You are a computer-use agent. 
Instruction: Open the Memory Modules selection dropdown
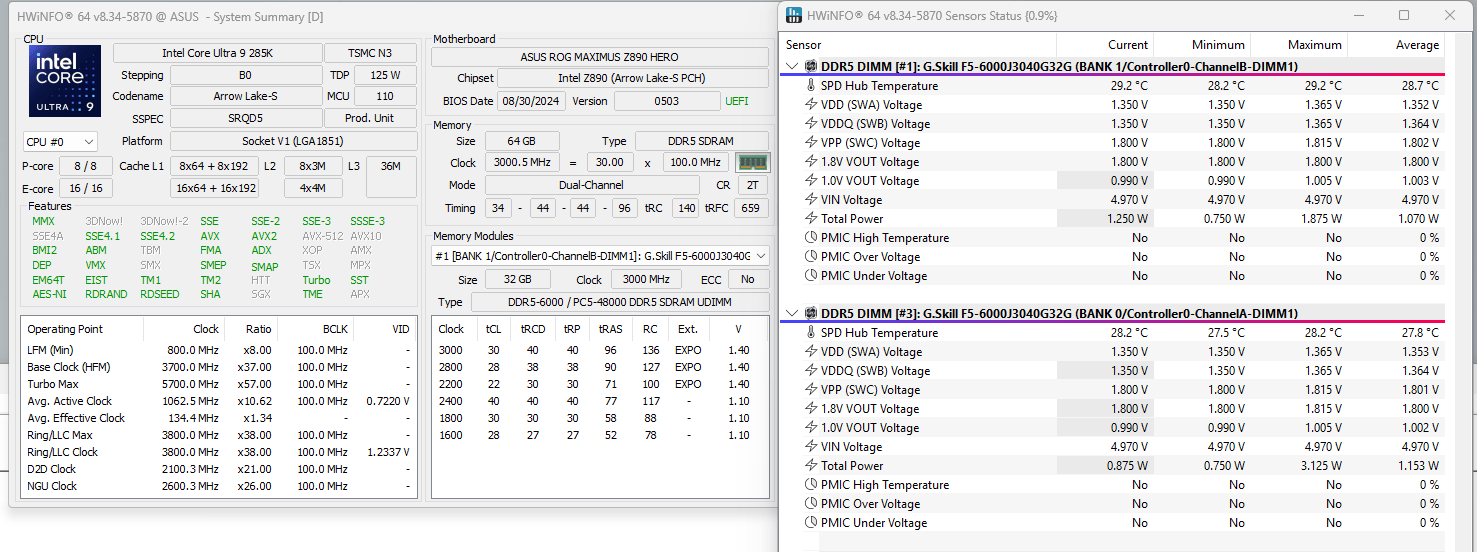[x=601, y=256]
